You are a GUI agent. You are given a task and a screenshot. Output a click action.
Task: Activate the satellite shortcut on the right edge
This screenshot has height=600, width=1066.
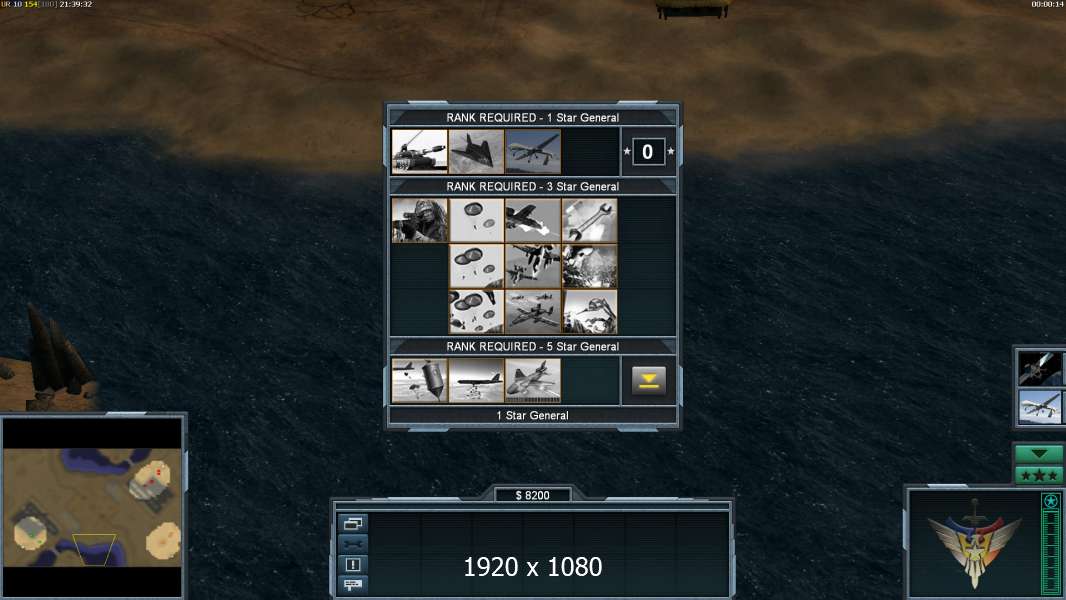(x=1040, y=368)
